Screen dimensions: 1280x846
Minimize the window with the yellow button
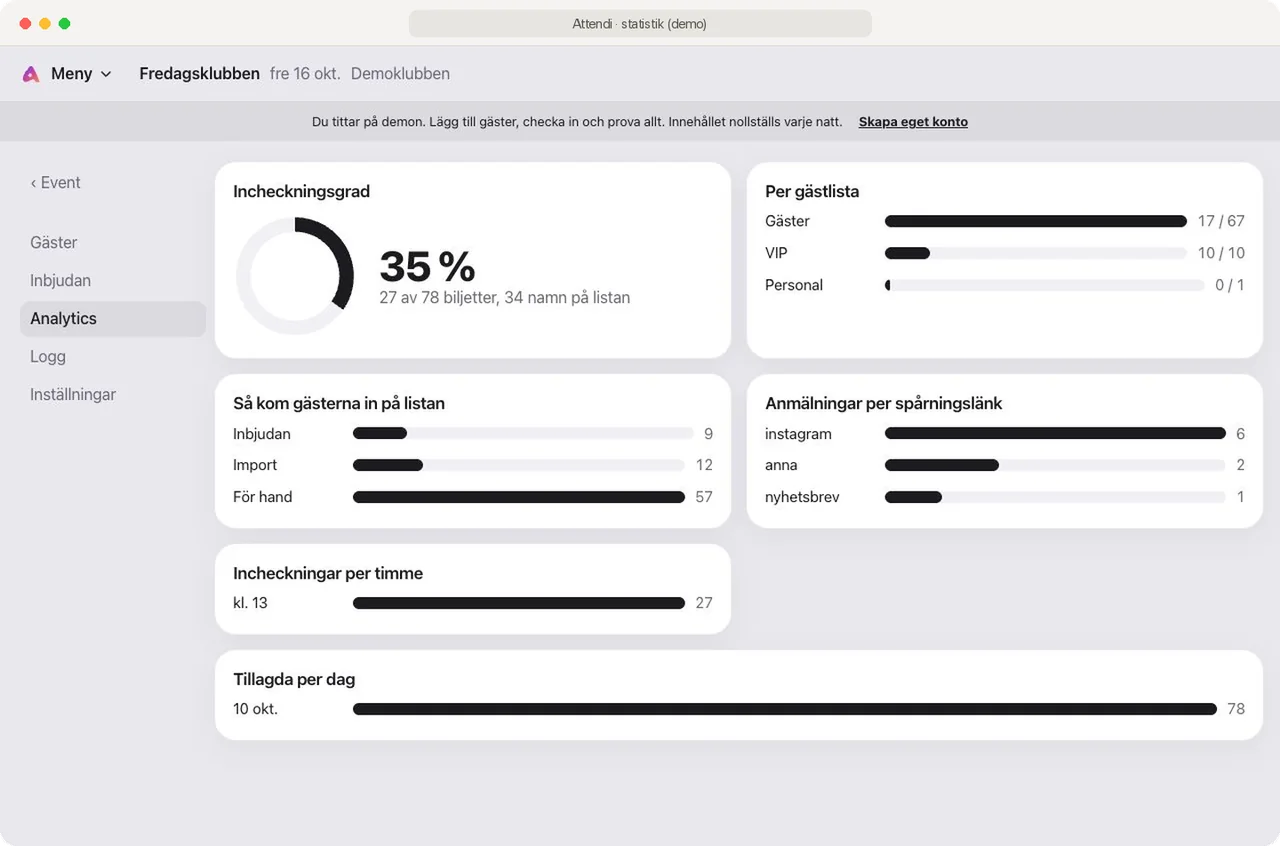(x=45, y=24)
